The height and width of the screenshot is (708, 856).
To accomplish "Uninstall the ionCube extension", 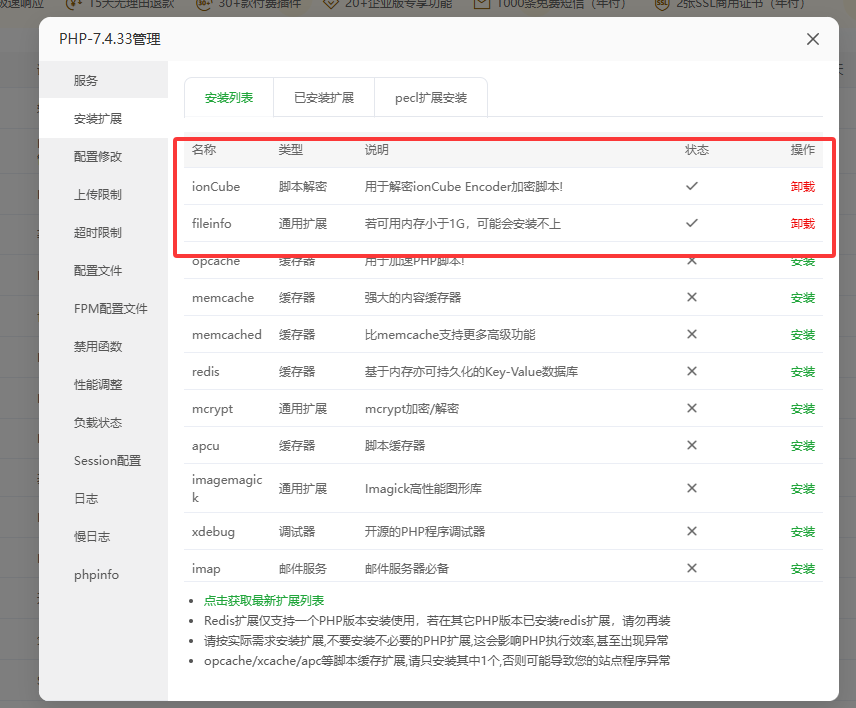I will 802,186.
